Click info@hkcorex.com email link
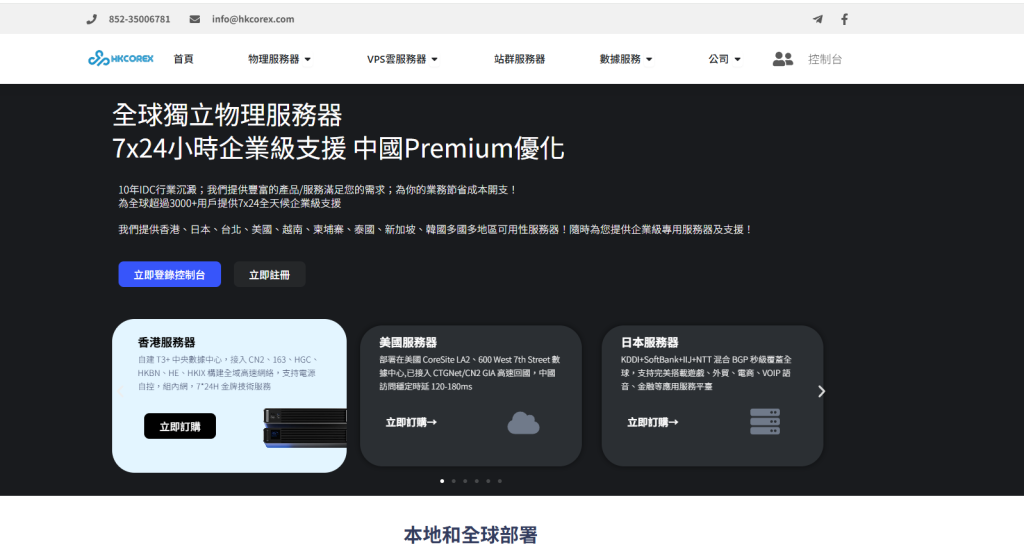 coord(253,20)
